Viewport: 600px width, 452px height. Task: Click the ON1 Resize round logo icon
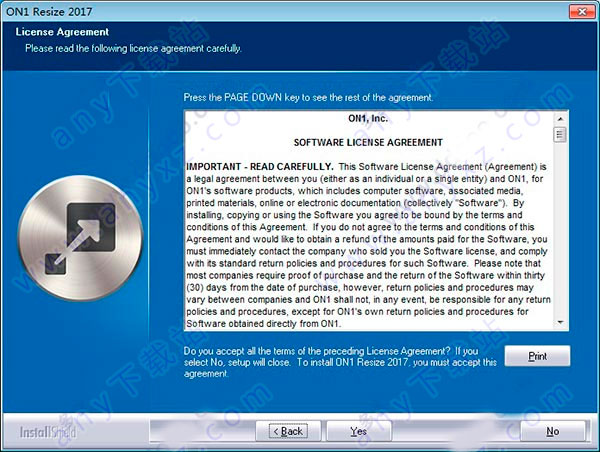80,238
